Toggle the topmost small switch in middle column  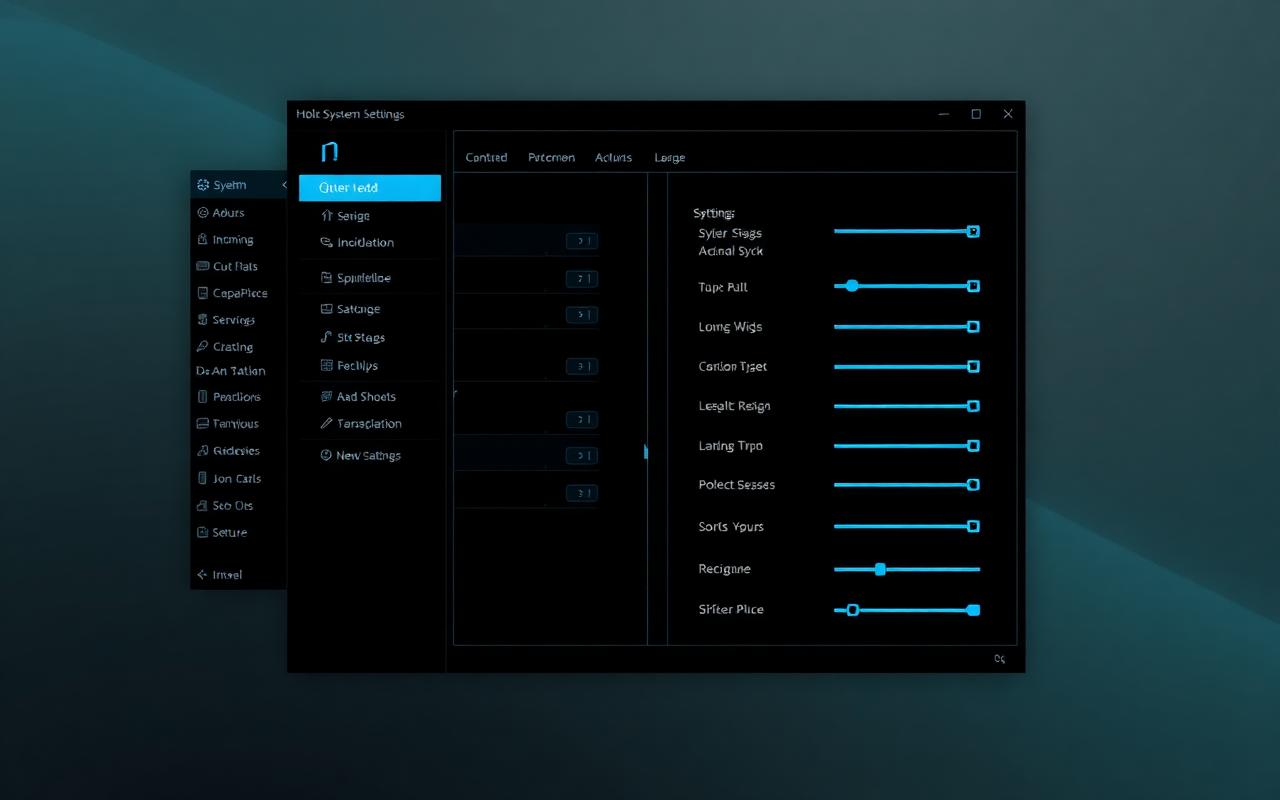582,241
